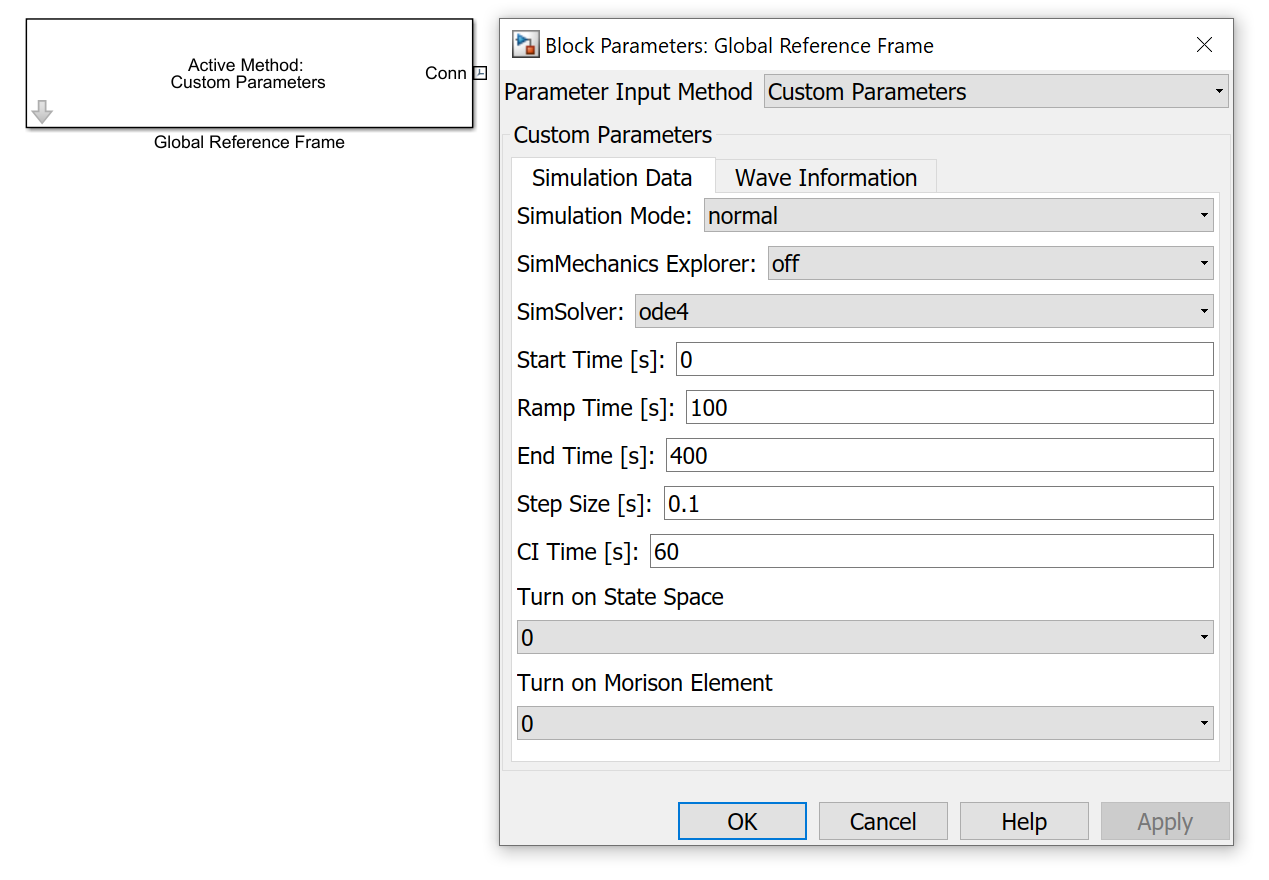Click the CI Time input field

pos(931,552)
